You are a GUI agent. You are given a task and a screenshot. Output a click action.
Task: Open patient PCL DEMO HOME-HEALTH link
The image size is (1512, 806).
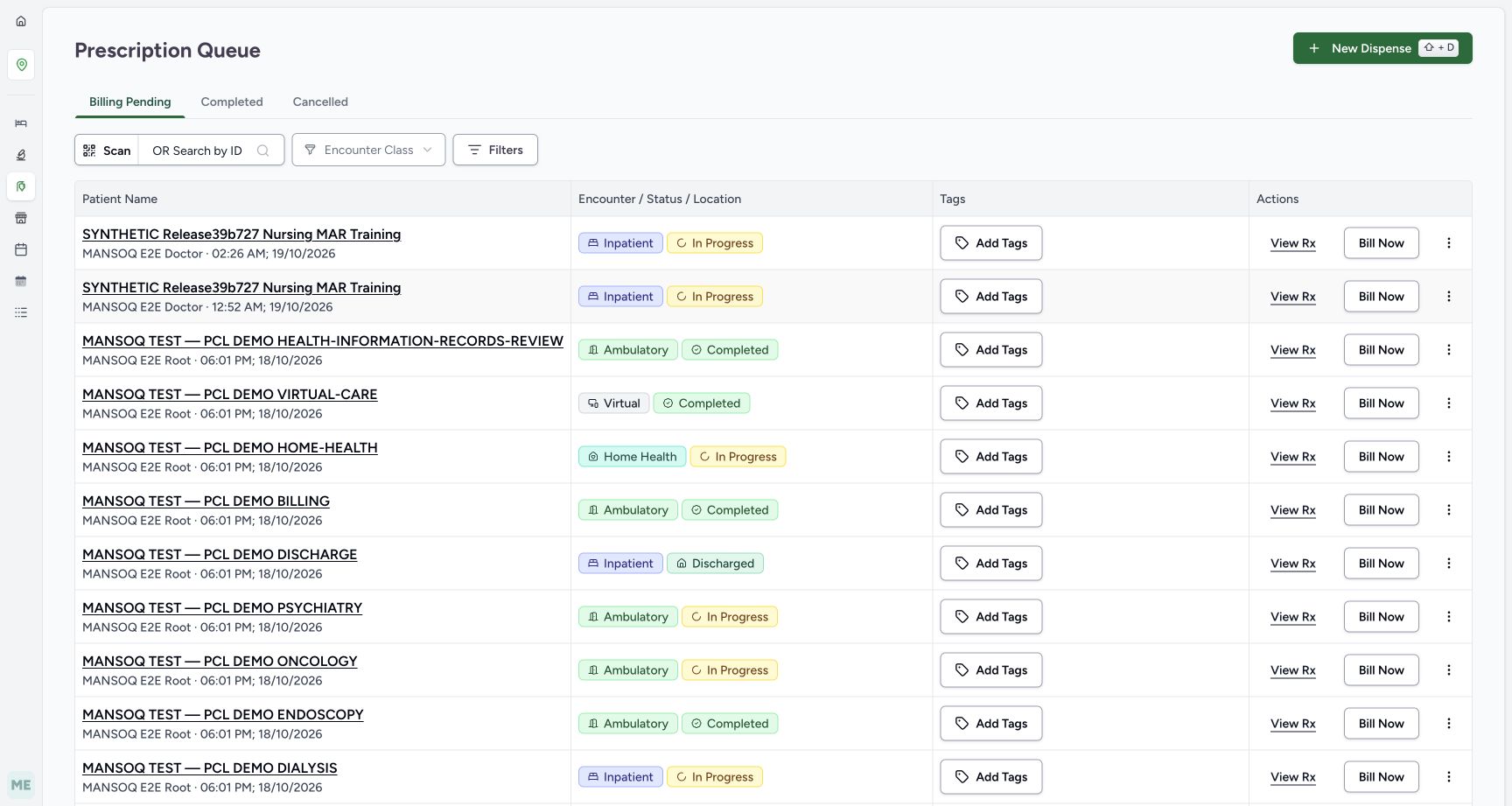coord(230,448)
